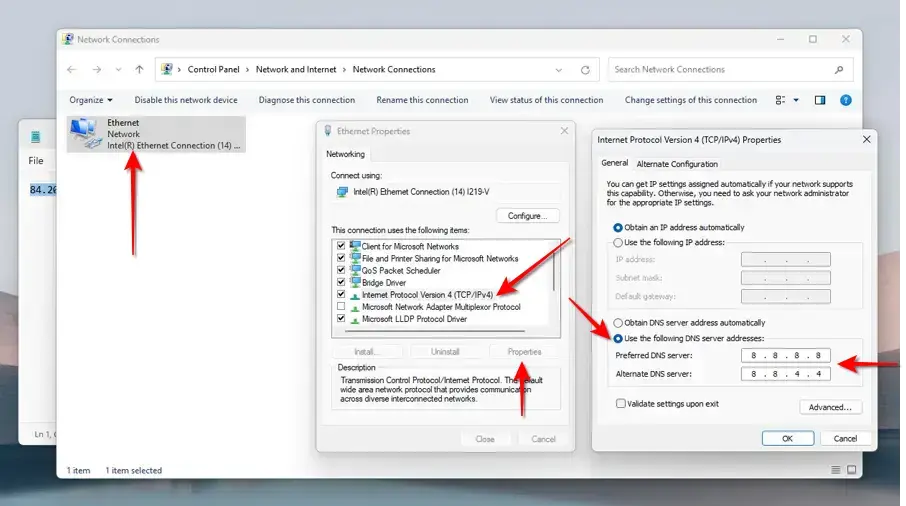The image size is (906, 506).
Task: Select Obtain an IP address automatically
Action: click(x=618, y=228)
